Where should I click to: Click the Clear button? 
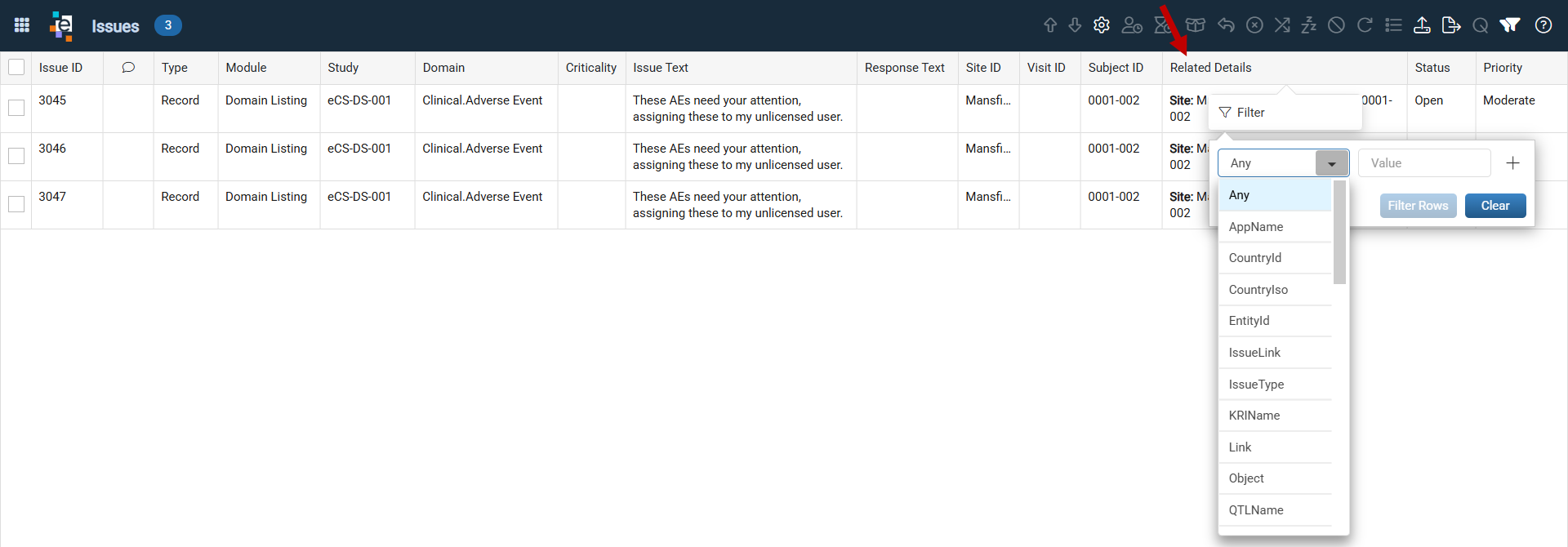(1495, 206)
